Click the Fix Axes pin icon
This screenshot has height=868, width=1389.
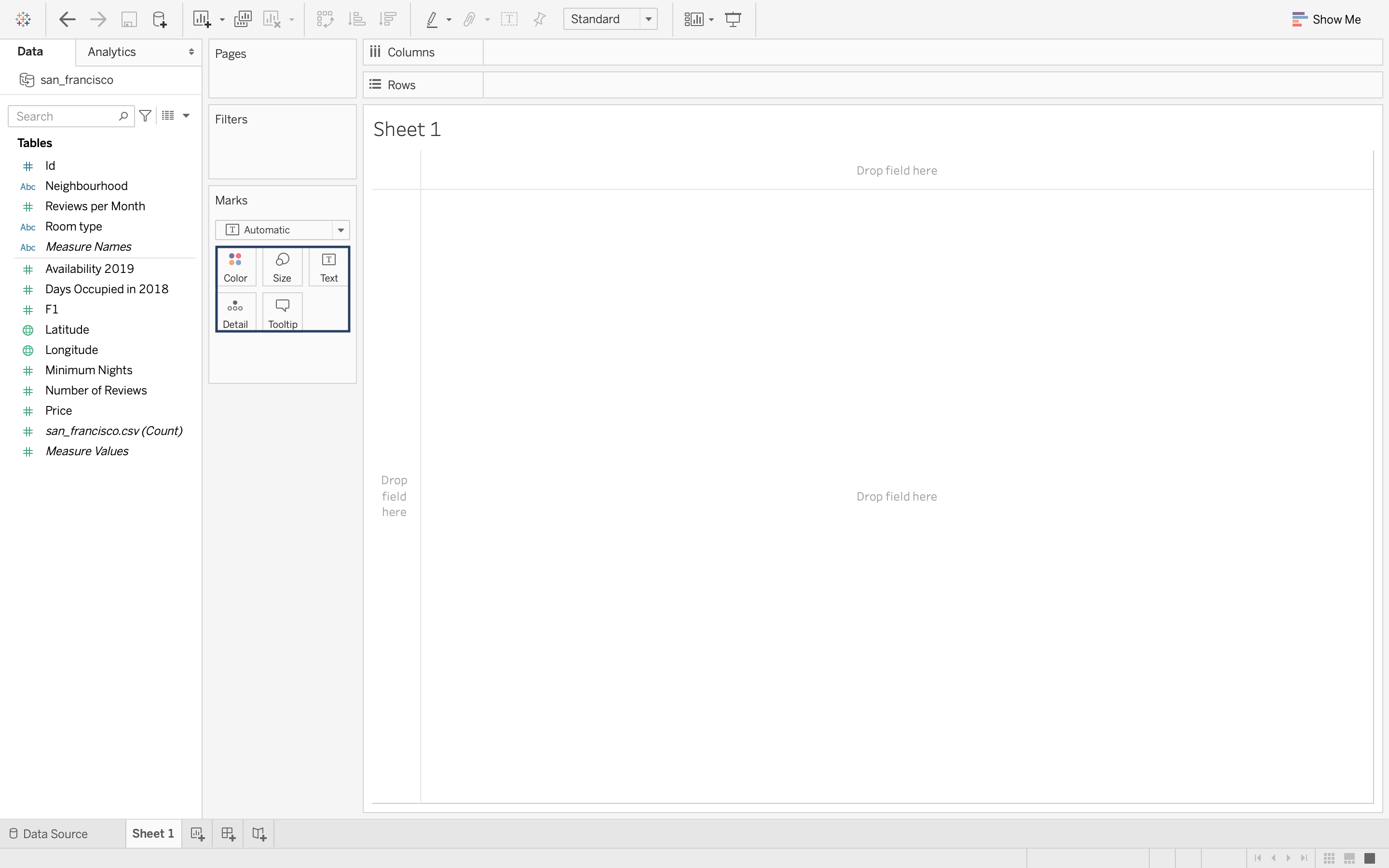(x=540, y=19)
